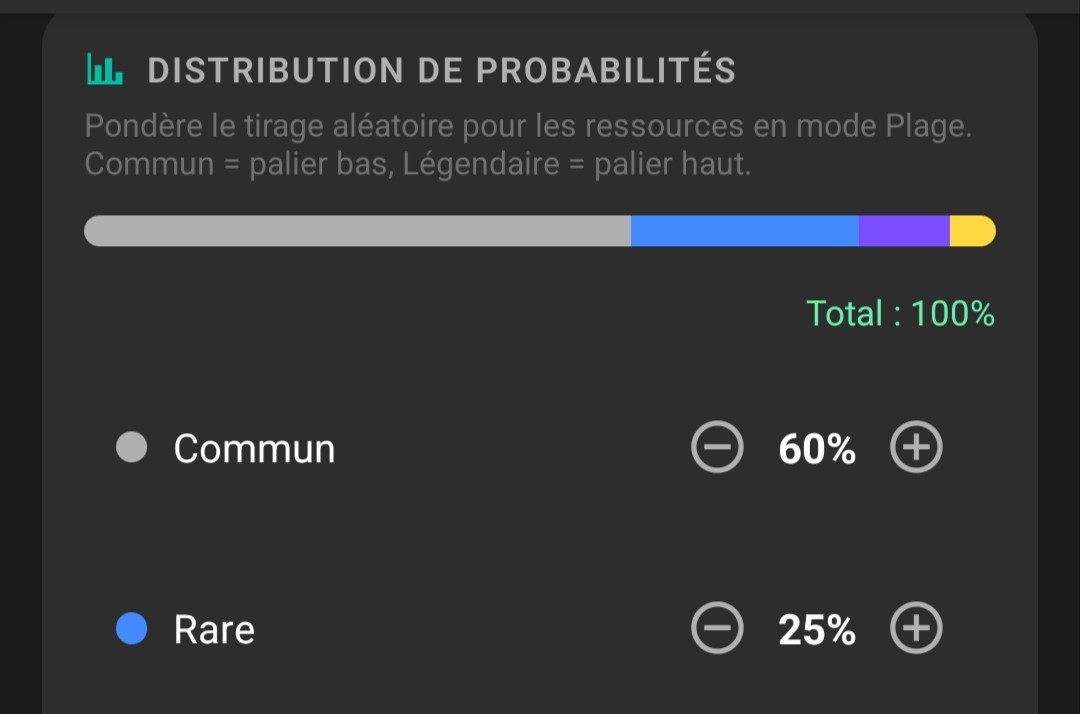Click the plus icon for Rare
This screenshot has width=1080, height=714.
pyautogui.click(x=915, y=629)
